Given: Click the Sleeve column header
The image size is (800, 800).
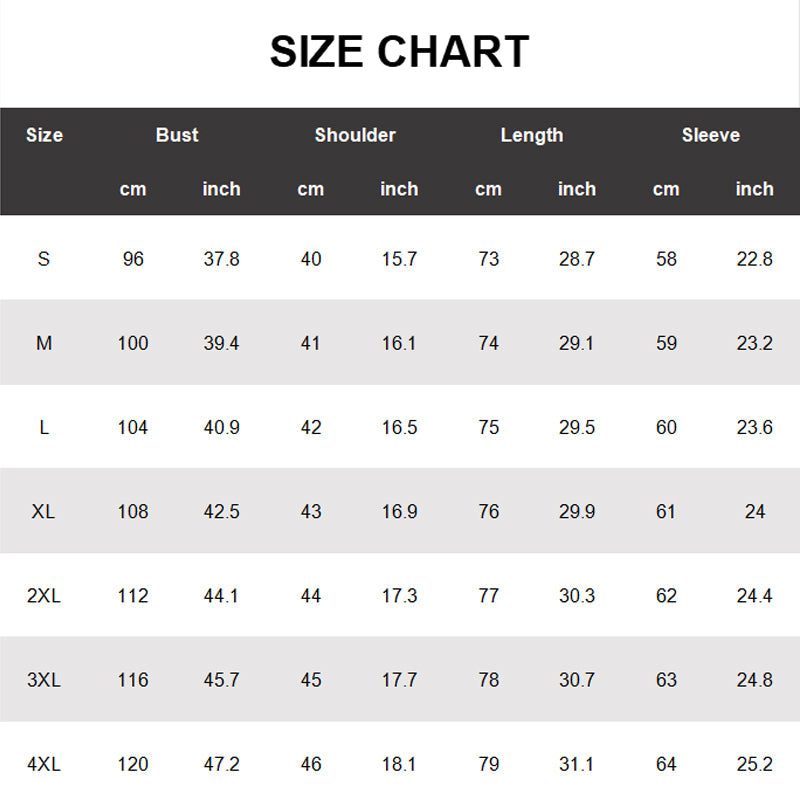Looking at the screenshot, I should point(710,135).
